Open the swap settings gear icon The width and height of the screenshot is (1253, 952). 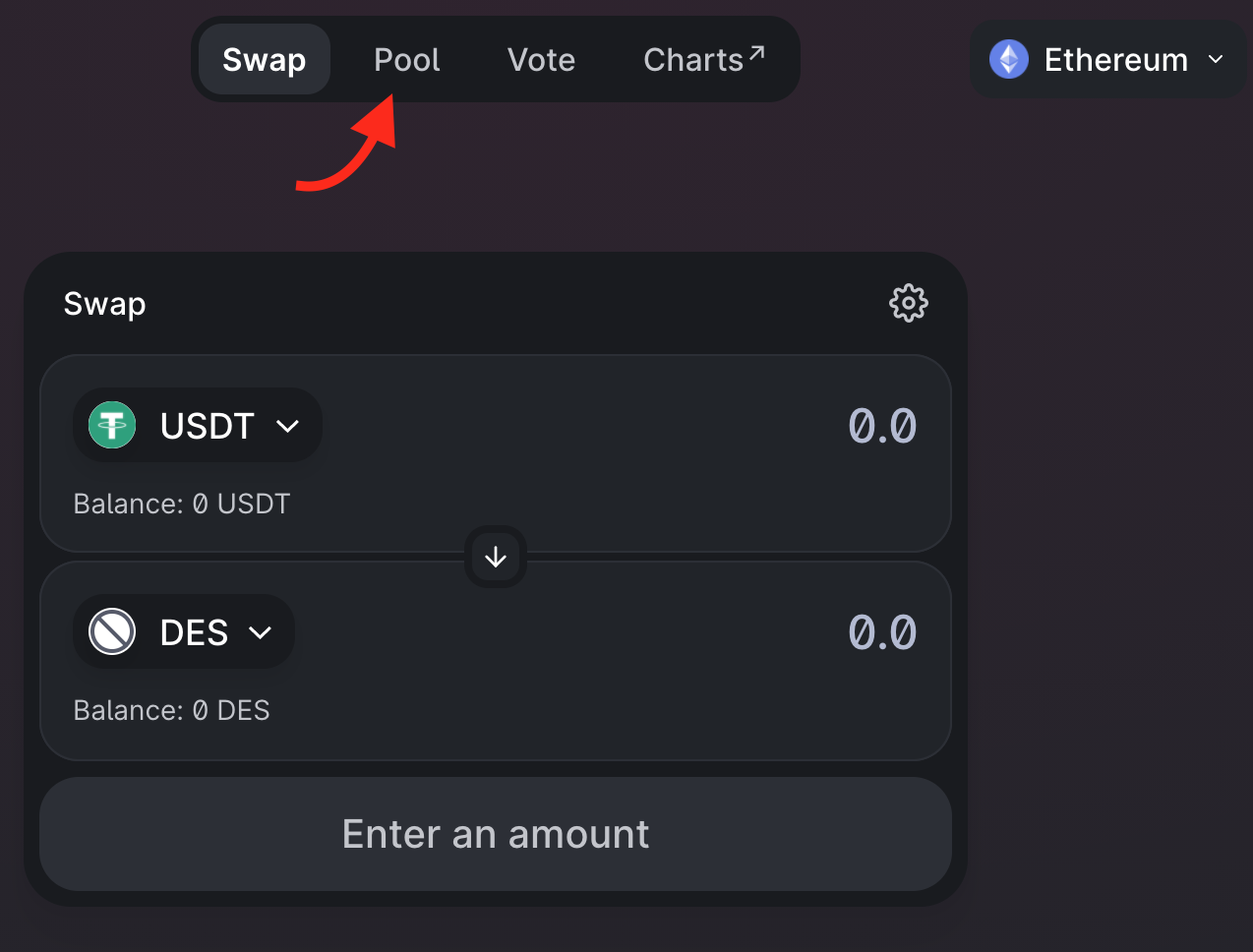(908, 303)
